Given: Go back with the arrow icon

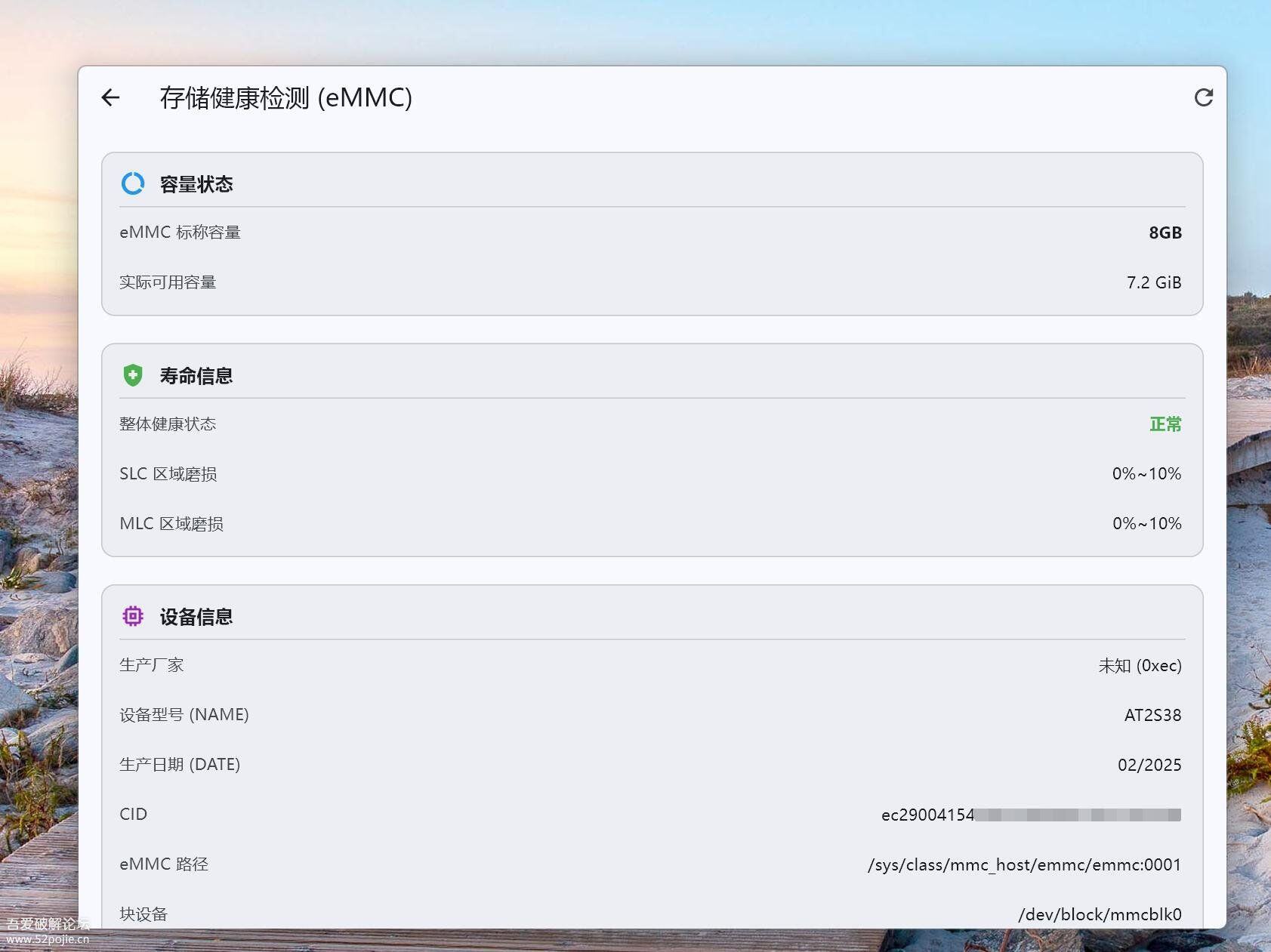Looking at the screenshot, I should point(110,97).
